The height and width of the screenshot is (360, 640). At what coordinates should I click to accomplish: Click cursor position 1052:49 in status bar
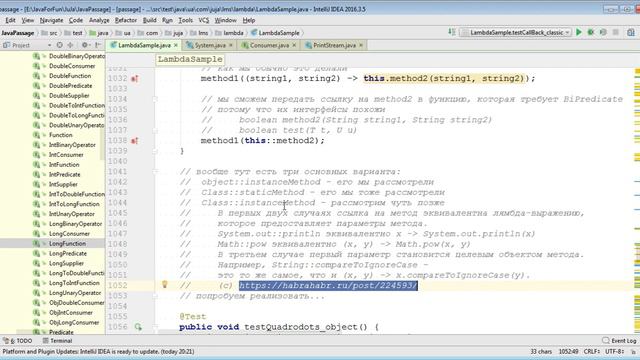(x=568, y=351)
